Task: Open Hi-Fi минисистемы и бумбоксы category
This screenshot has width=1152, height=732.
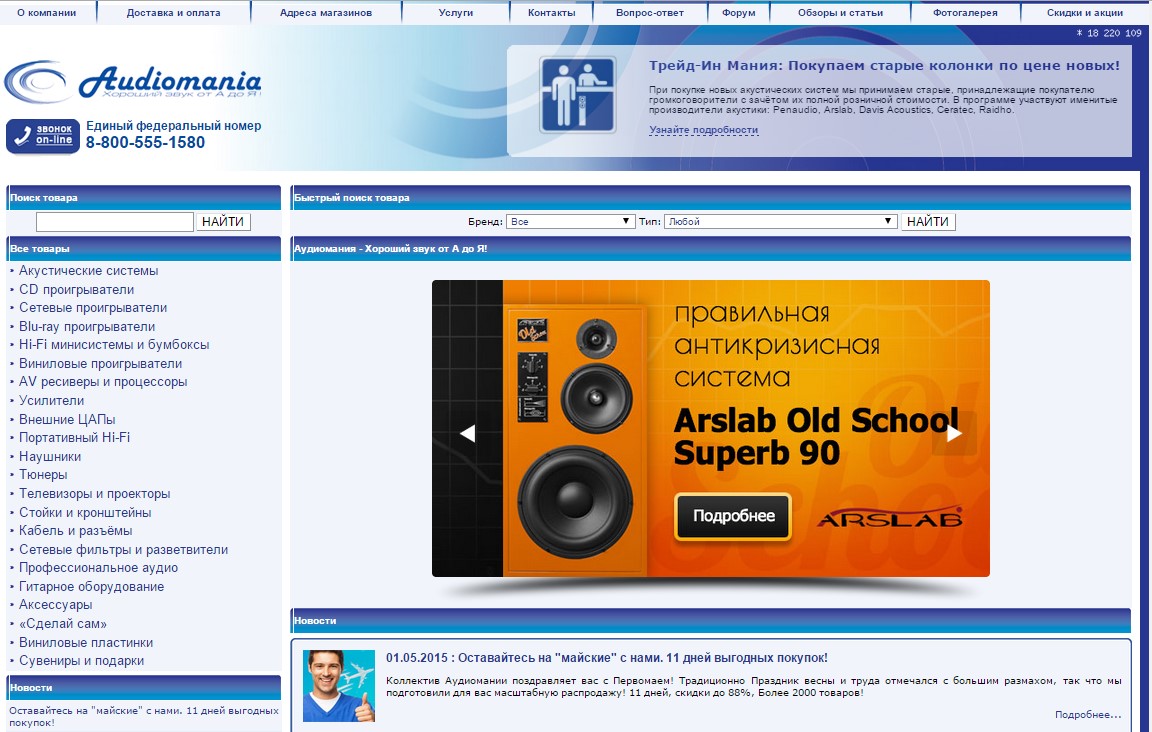Action: (114, 345)
